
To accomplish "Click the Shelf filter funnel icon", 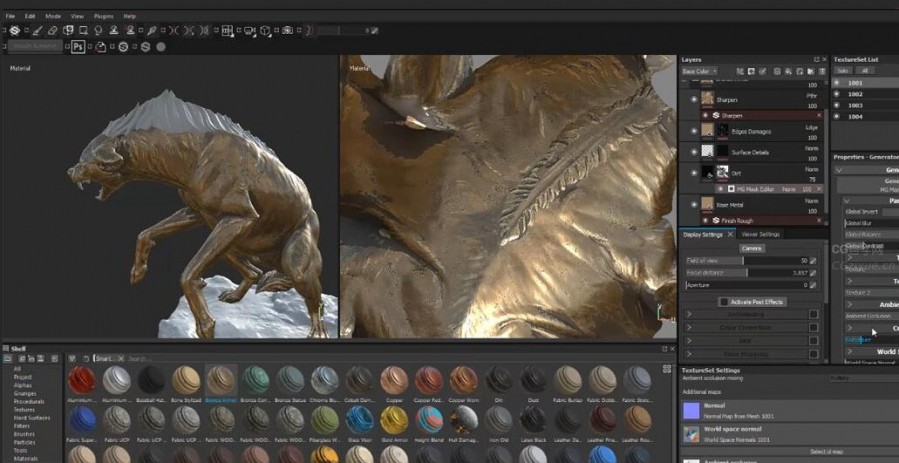I will [x=72, y=359].
